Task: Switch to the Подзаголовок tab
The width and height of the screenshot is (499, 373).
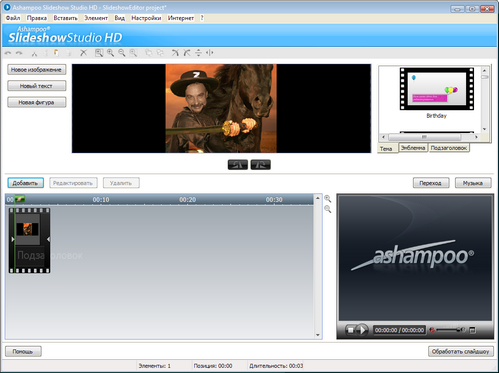Action: [449, 148]
